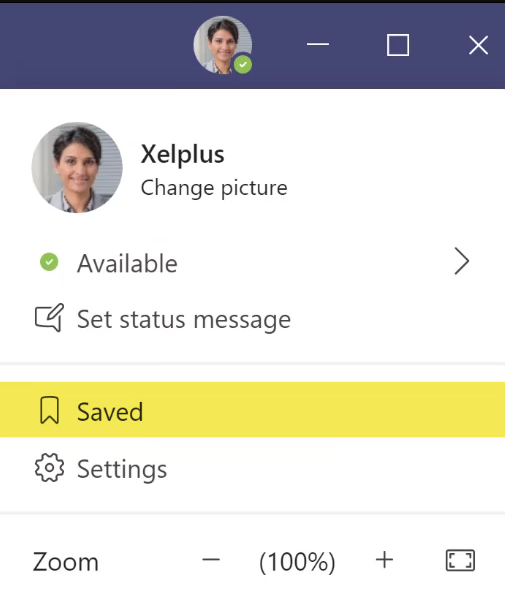505x602 pixels.
Task: Choose Set status message option
Action: point(252,319)
